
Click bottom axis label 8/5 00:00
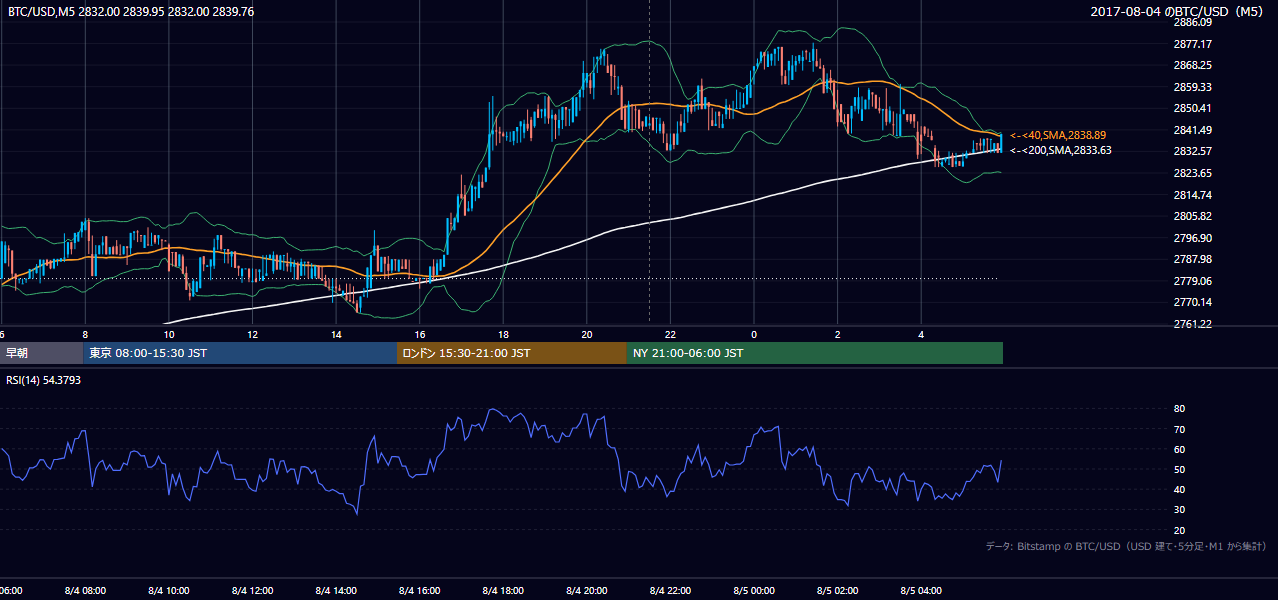[x=754, y=591]
